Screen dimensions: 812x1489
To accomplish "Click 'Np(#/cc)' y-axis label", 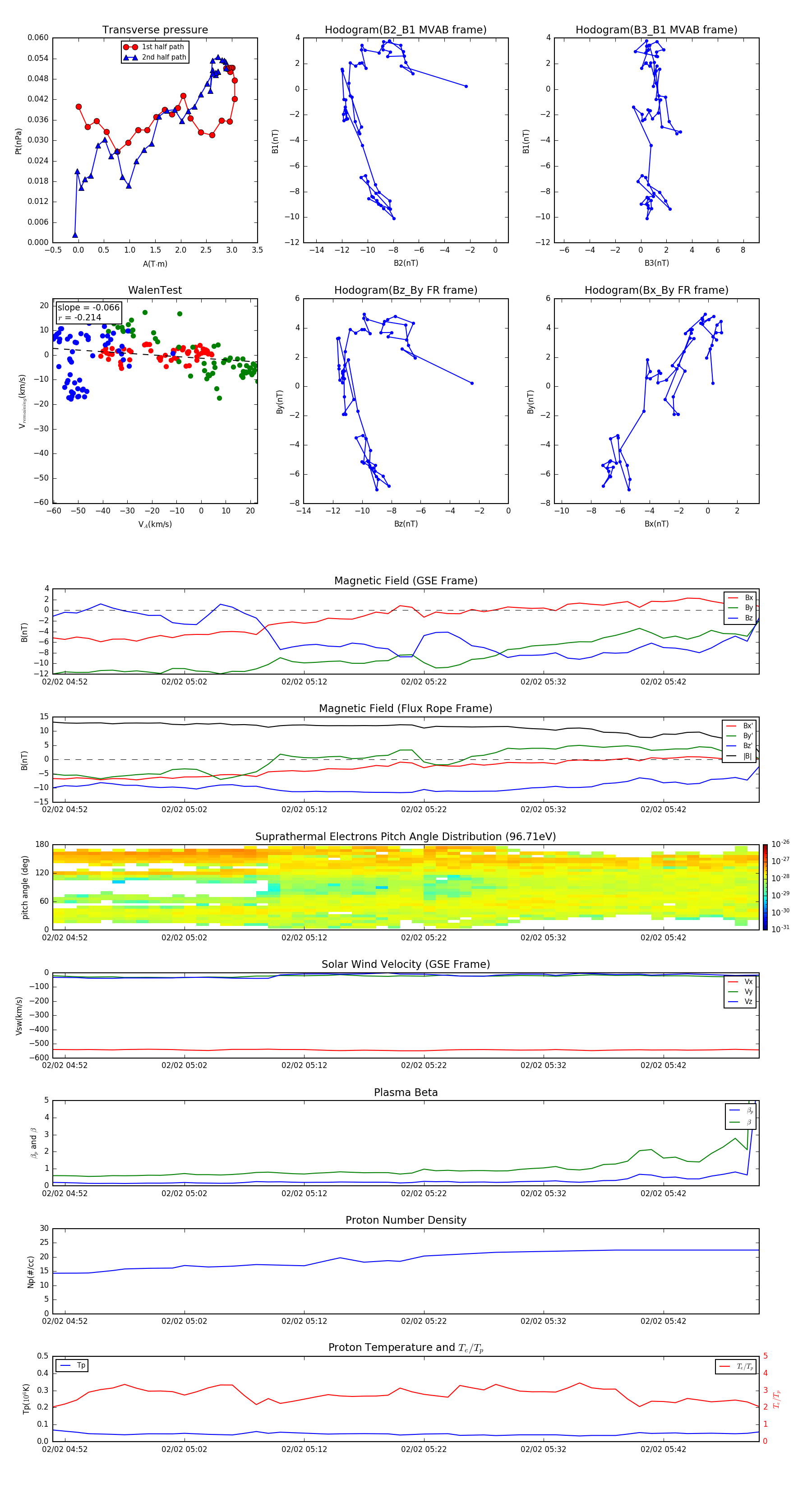I will [31, 1272].
